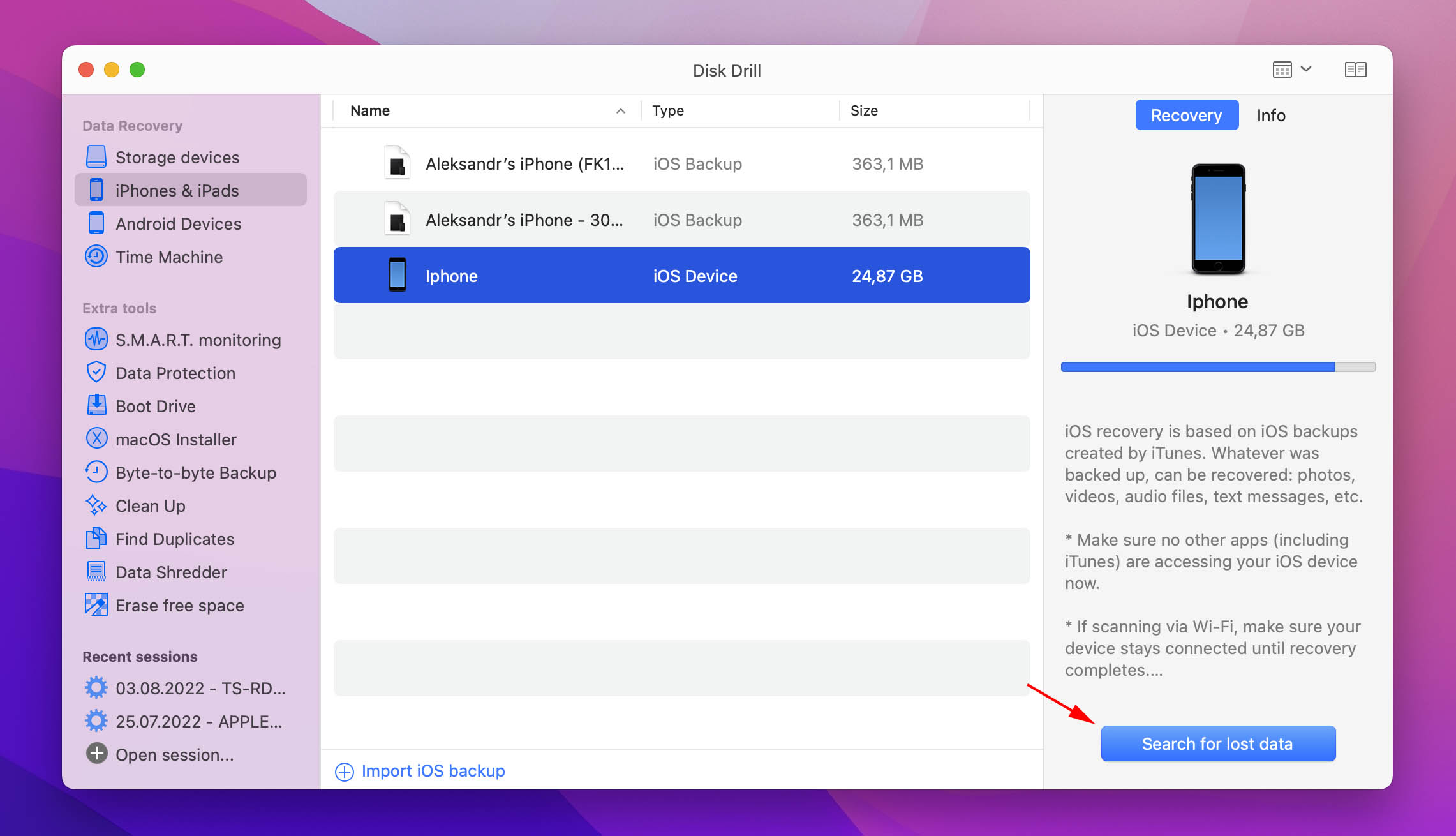Click the Byte-to-byte Backup icon
1456x836 pixels.
pos(96,472)
